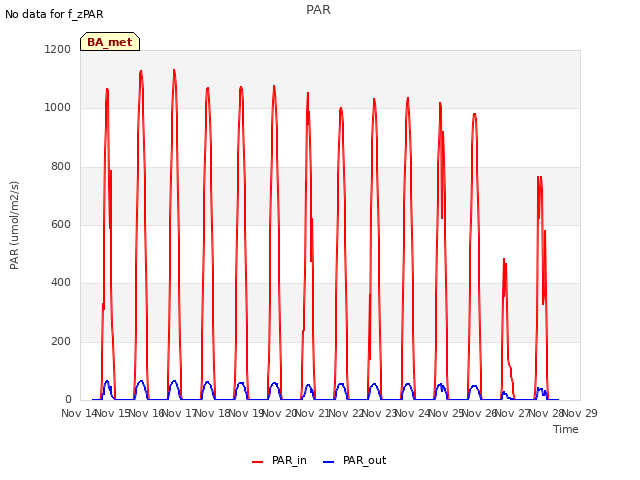Click the PAR (umol/m2/s) axis label
This screenshot has height=480, width=640.
pyautogui.click(x=14, y=225)
